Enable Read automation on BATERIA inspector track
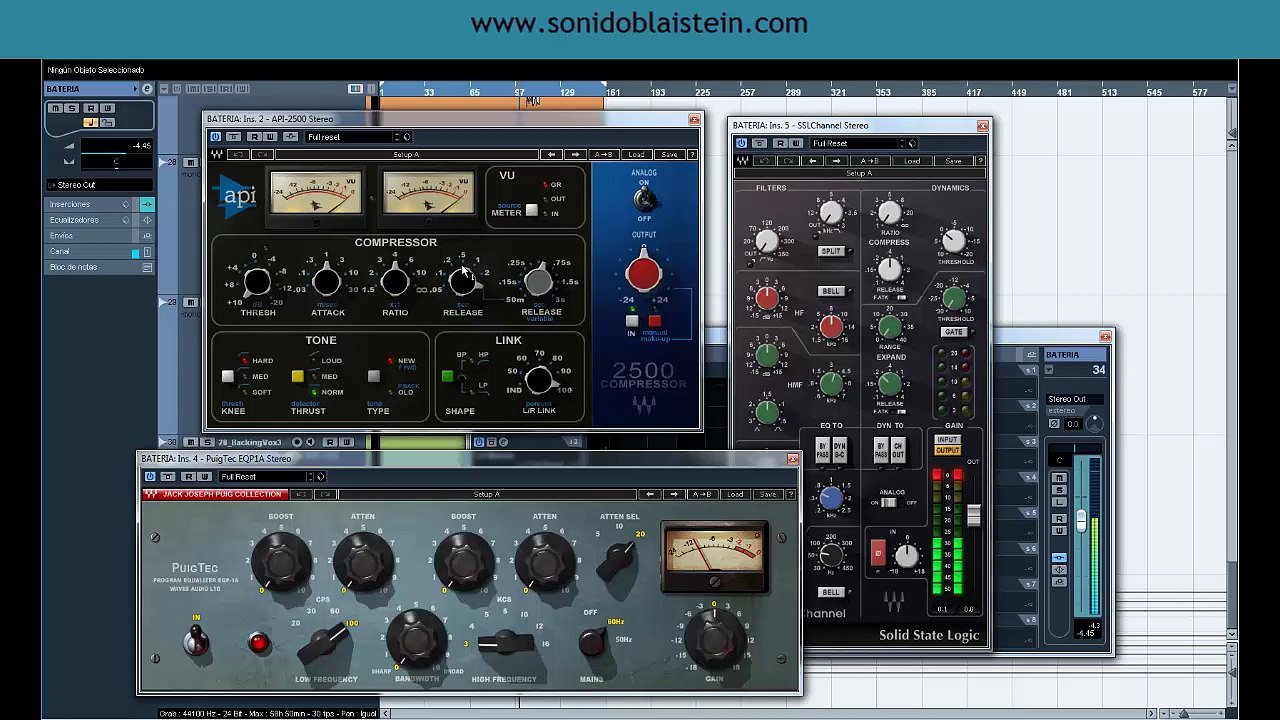Image resolution: width=1280 pixels, height=720 pixels. click(91, 108)
